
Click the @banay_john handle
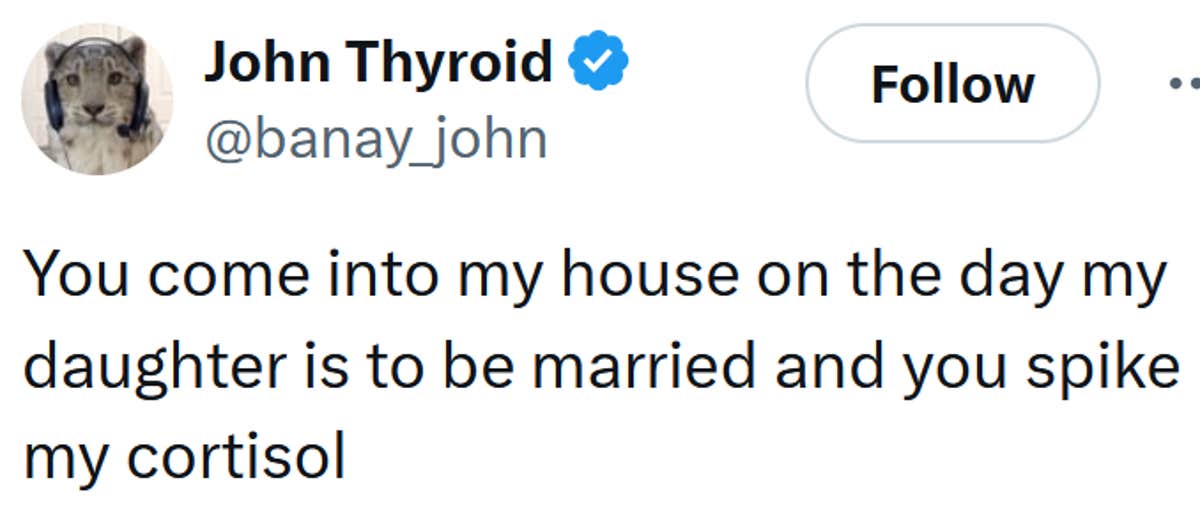tap(376, 140)
